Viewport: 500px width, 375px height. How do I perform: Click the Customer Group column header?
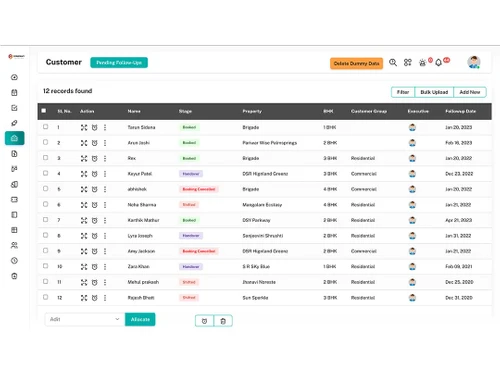point(369,111)
